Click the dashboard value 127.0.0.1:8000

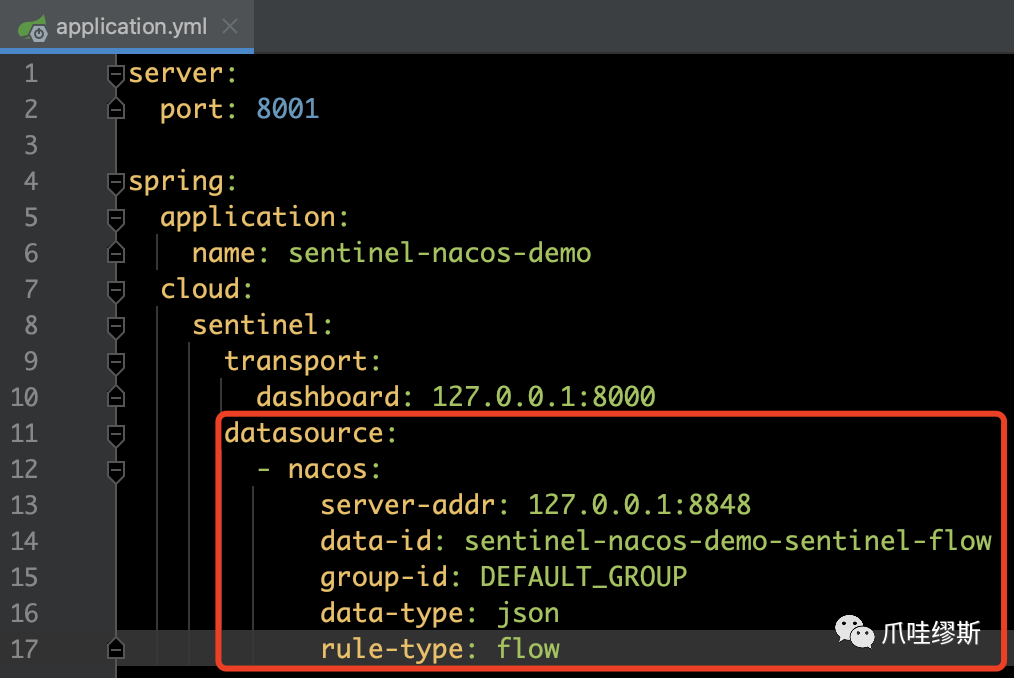point(543,397)
